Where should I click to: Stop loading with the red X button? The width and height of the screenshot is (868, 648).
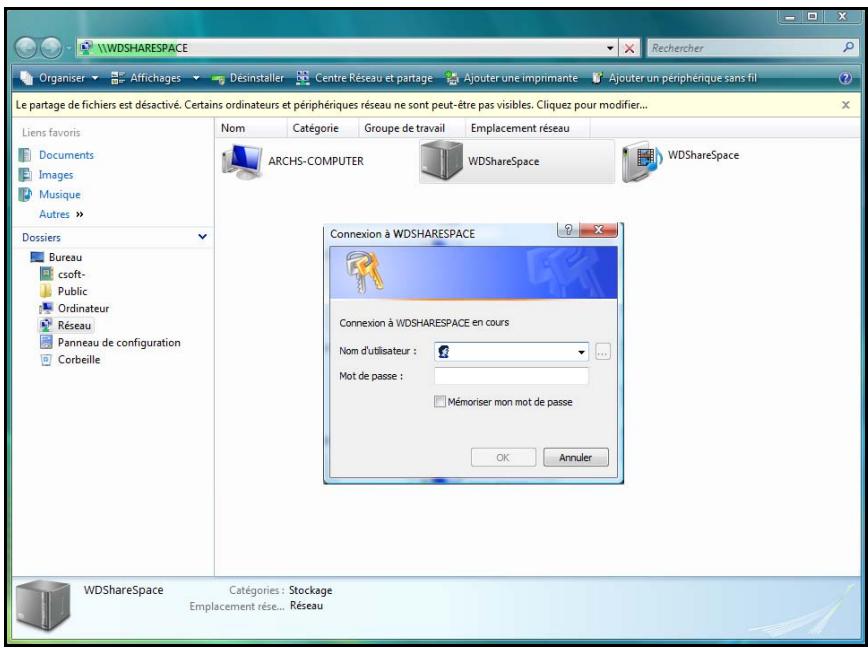629,48
